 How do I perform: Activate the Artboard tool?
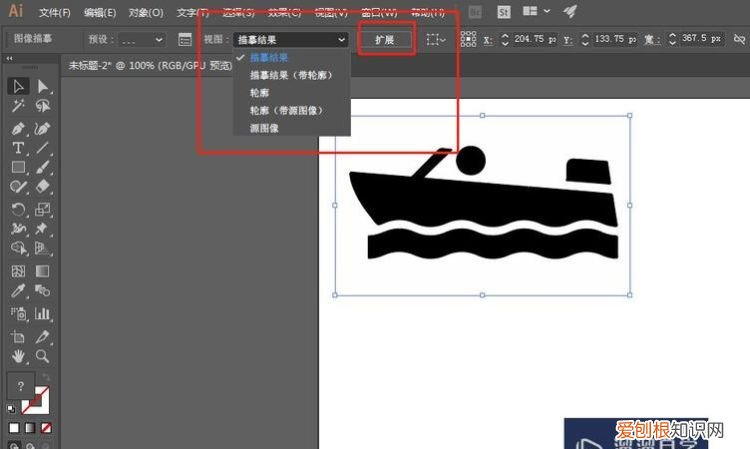pos(18,337)
